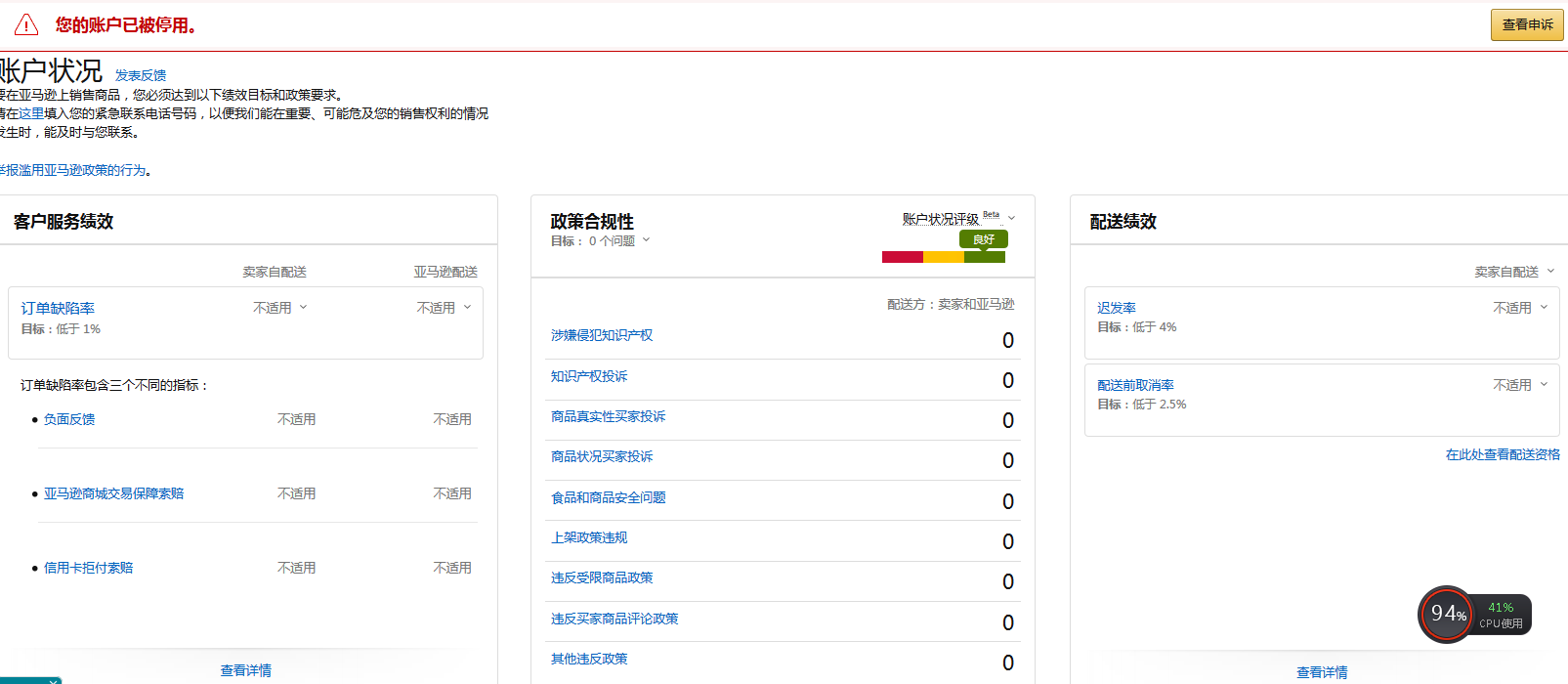Viewport: 1568px width, 684px height.
Task: Expand 订单缺陷率 亚马逊配送 不适用 chevron
Action: click(468, 307)
